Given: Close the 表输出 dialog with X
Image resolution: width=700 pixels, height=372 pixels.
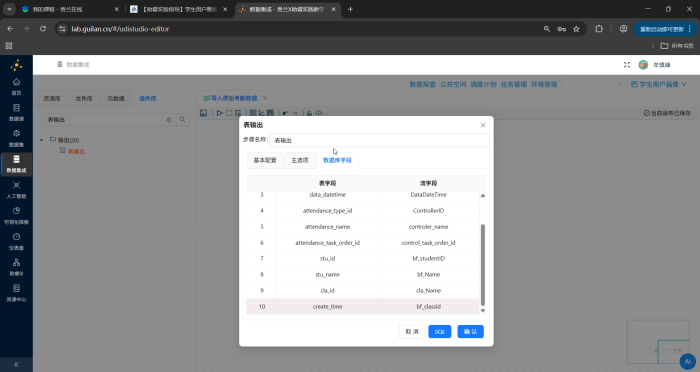Looking at the screenshot, I should 483,125.
